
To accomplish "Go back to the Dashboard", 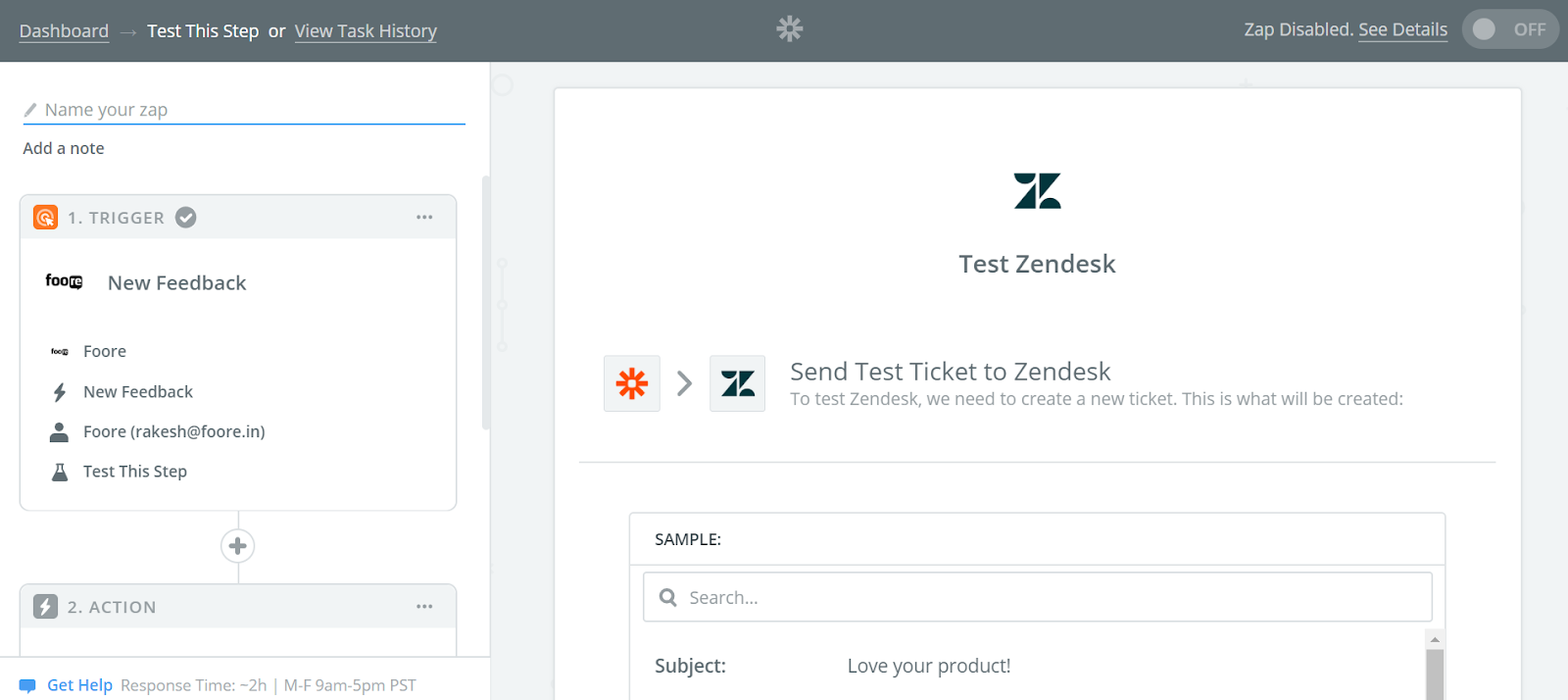I will pyautogui.click(x=64, y=30).
